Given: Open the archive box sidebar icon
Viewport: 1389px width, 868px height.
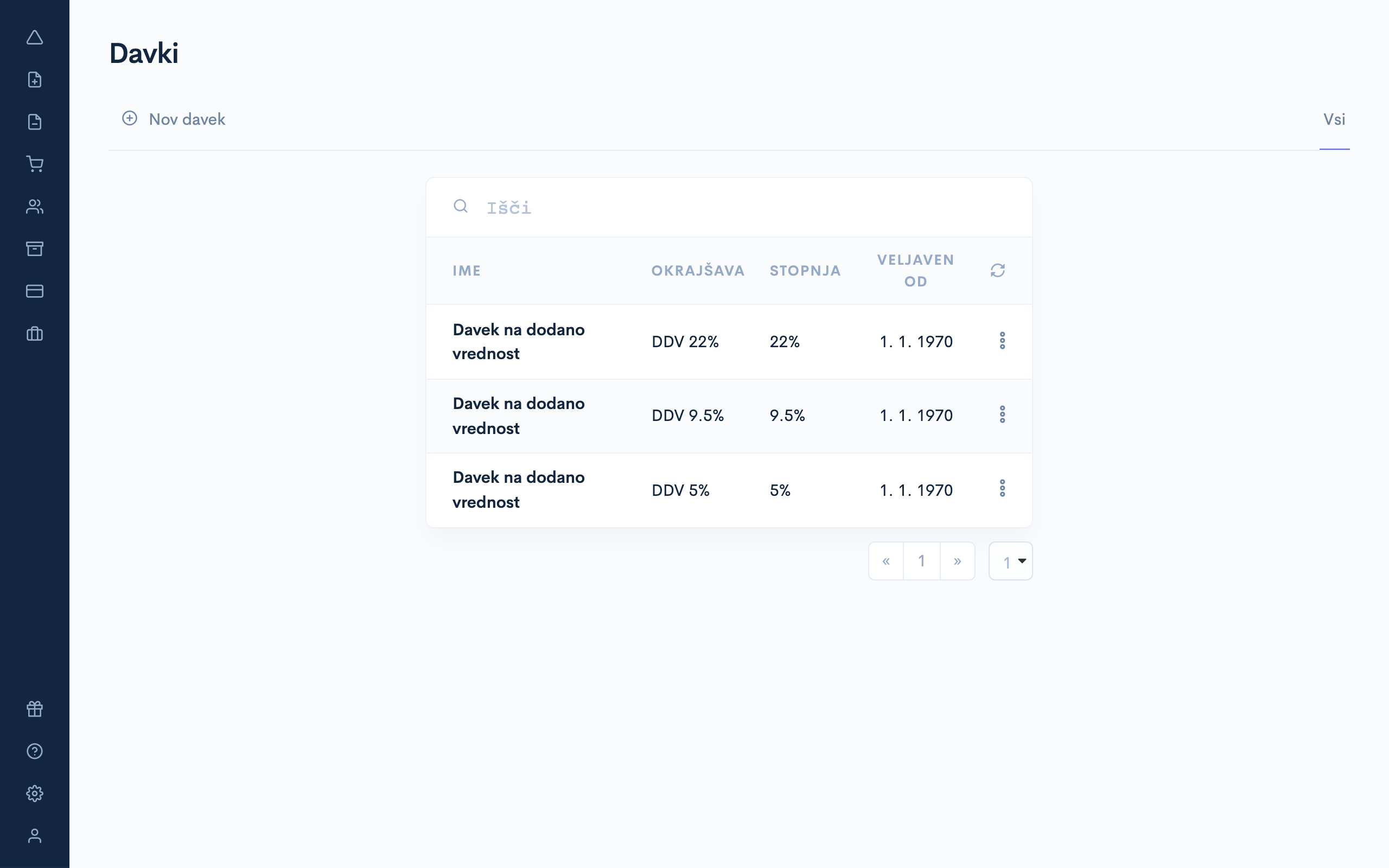Looking at the screenshot, I should [x=34, y=248].
